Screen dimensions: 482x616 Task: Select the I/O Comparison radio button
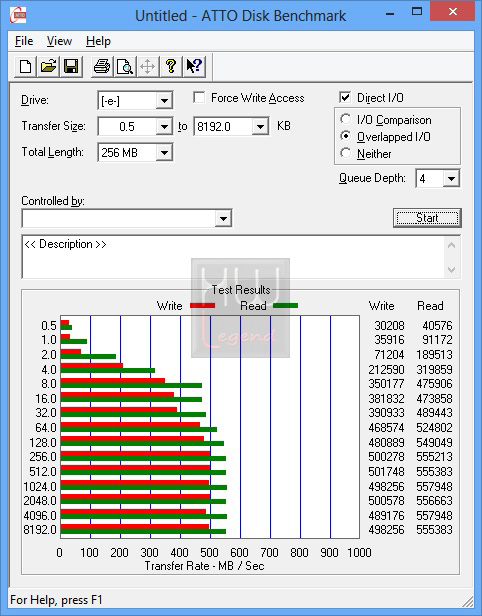(345, 119)
